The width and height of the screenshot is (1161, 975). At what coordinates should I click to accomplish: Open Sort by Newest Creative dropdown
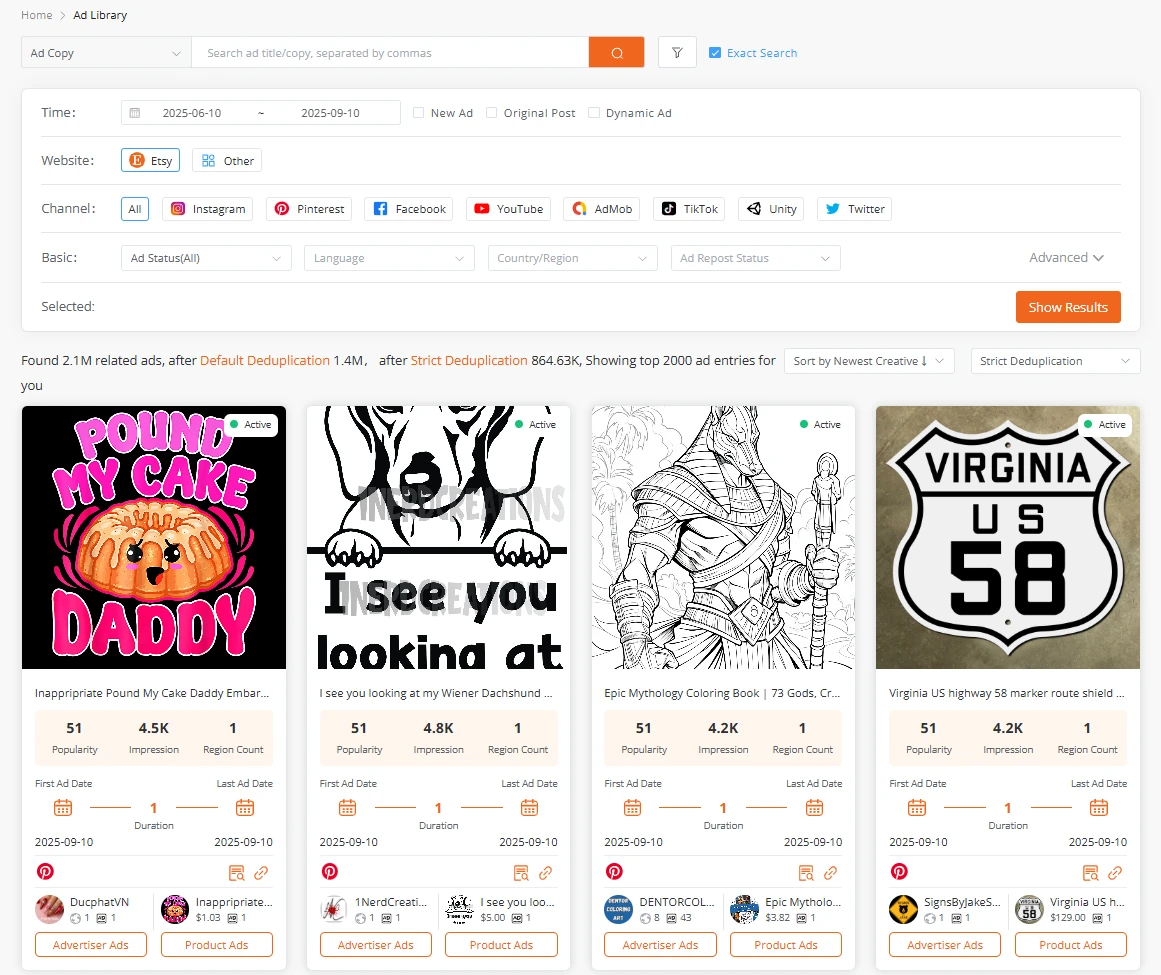pos(868,361)
